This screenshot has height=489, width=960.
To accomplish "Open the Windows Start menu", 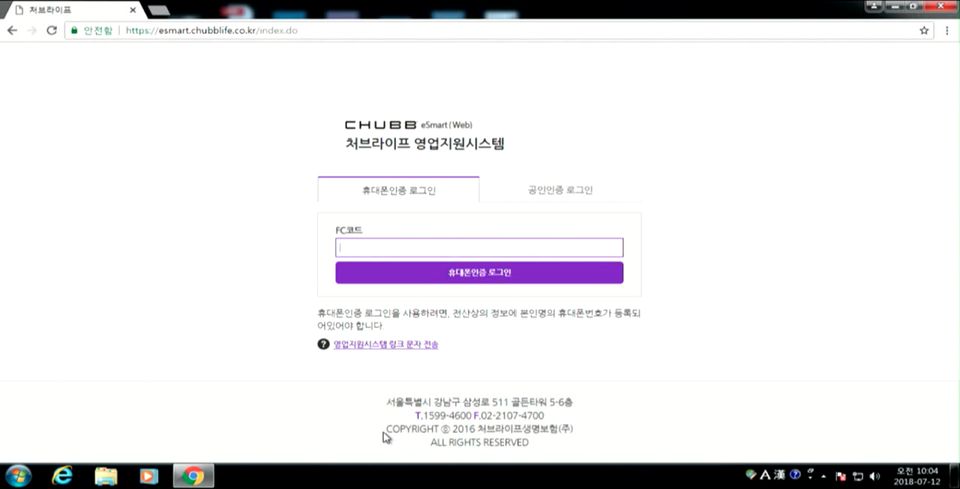I will [x=18, y=476].
